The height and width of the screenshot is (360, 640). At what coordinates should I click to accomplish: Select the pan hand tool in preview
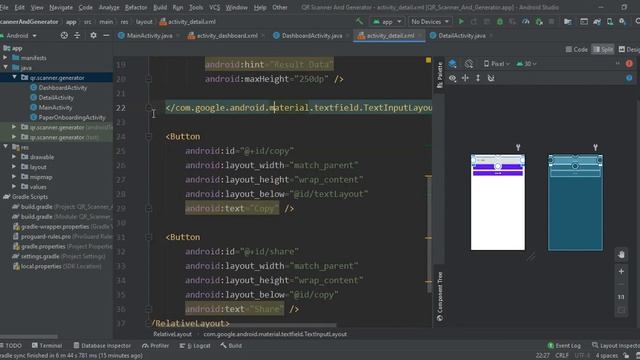621,255
